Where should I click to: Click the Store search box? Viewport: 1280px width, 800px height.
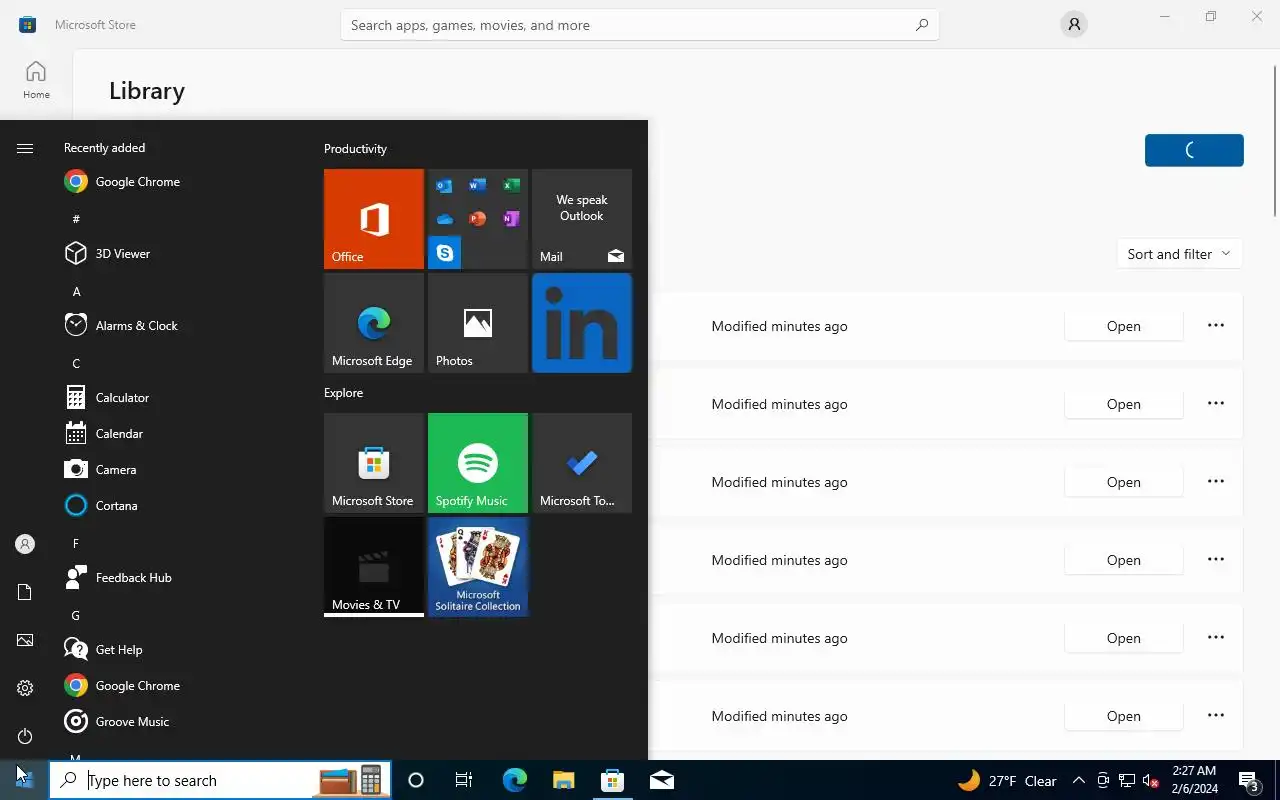[x=640, y=25]
